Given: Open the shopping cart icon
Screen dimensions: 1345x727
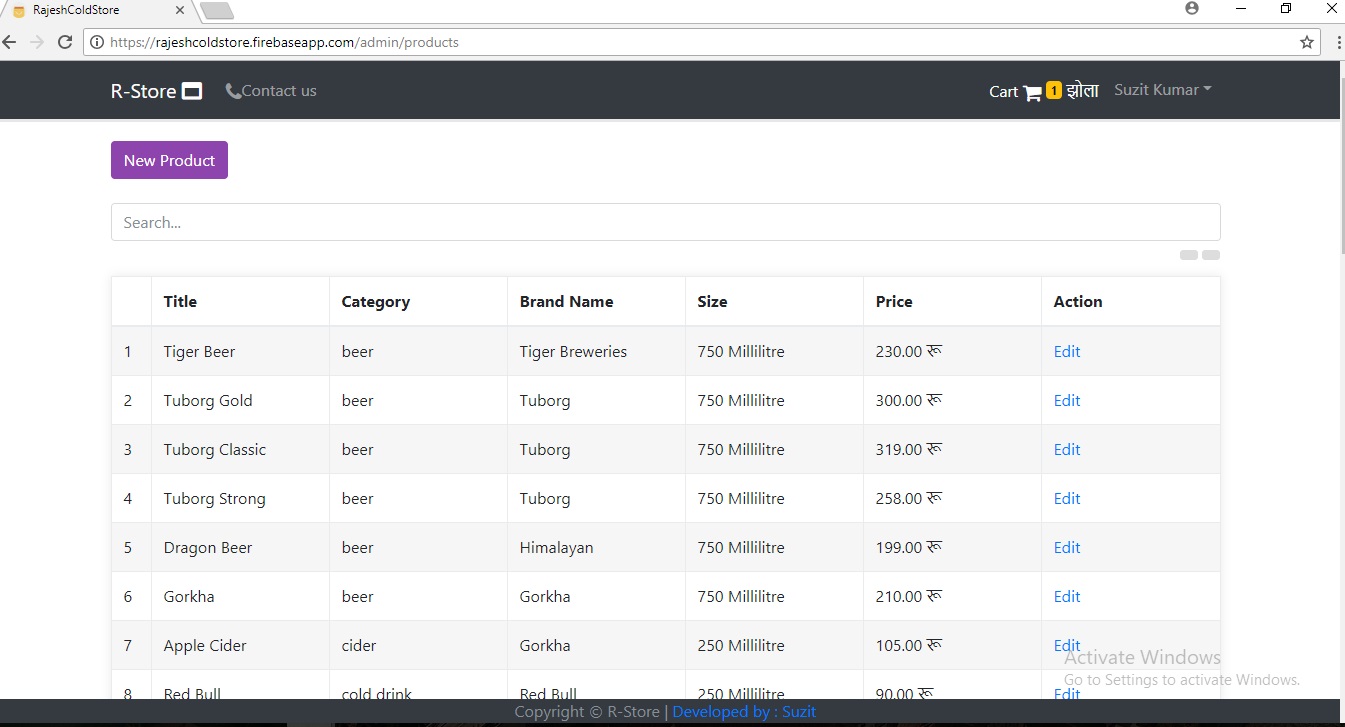Looking at the screenshot, I should coord(1032,92).
